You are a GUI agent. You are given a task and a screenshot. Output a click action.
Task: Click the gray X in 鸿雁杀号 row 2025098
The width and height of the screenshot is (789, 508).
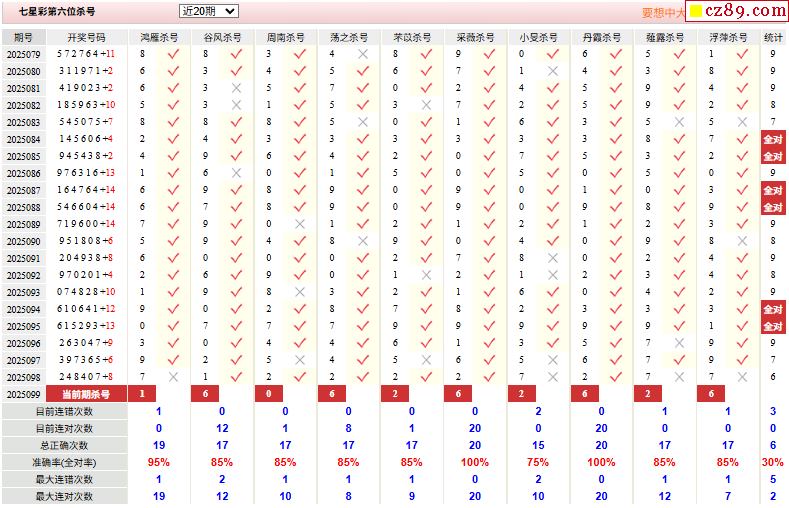(173, 377)
